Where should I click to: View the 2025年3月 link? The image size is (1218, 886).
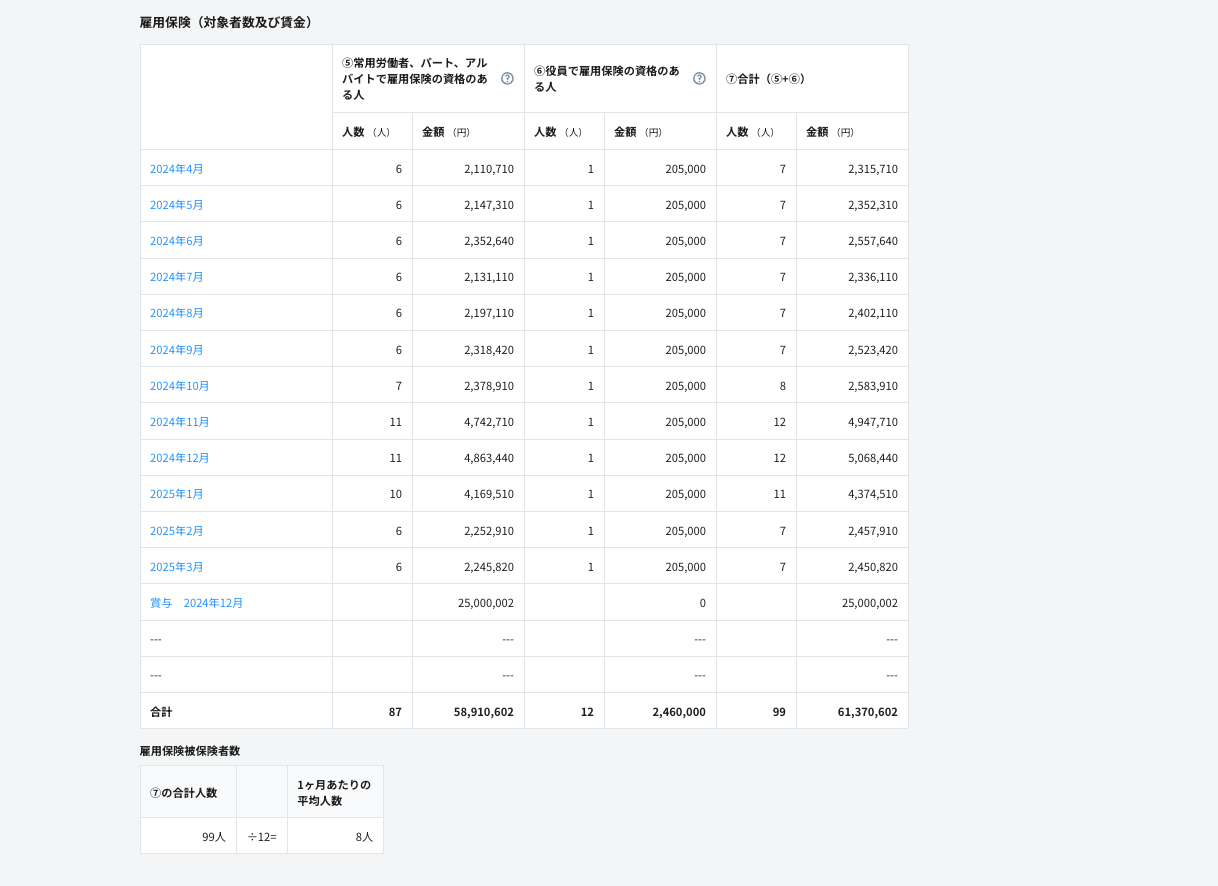click(x=177, y=567)
